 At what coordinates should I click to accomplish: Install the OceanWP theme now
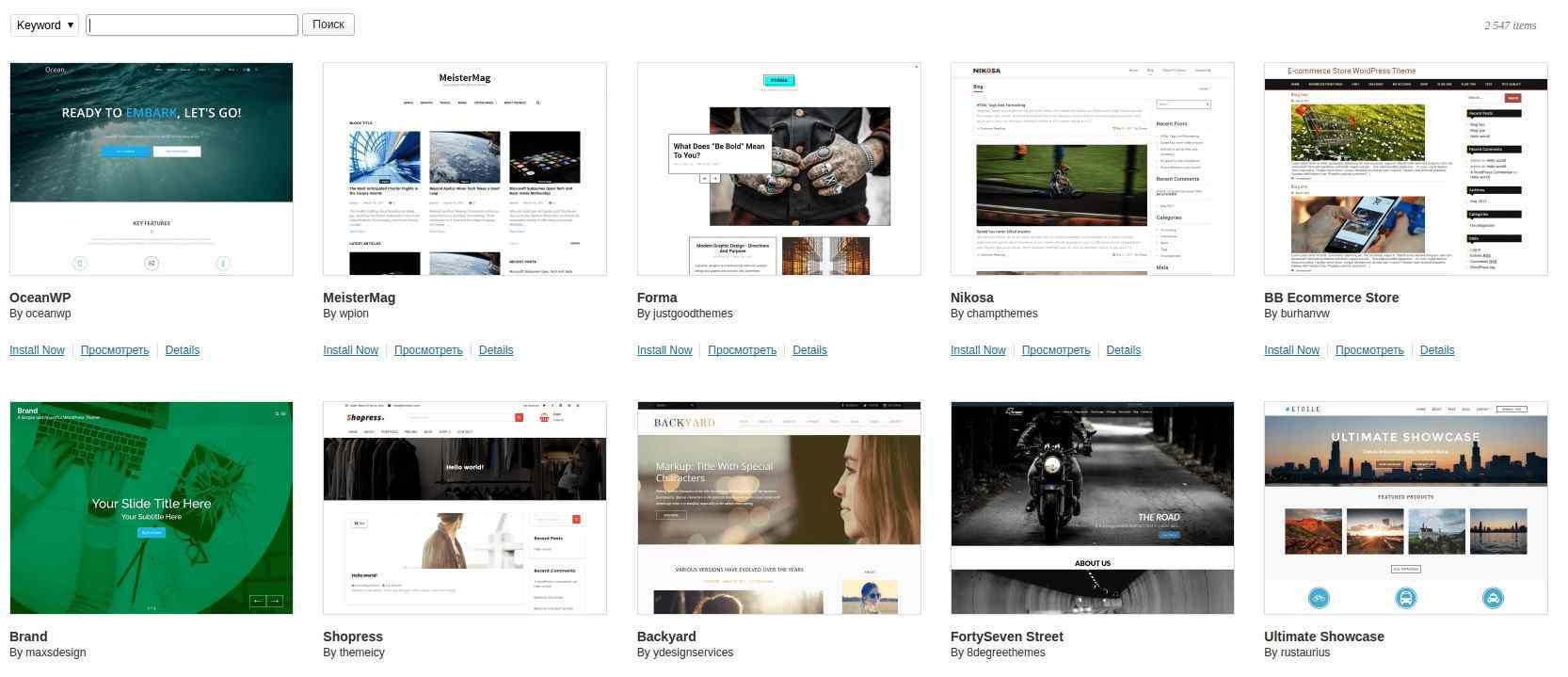[x=37, y=350]
